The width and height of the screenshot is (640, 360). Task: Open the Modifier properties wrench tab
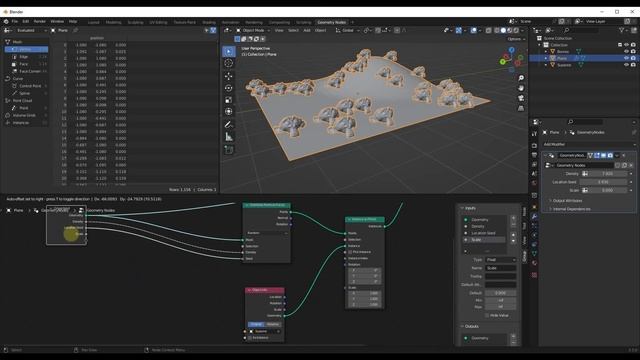(x=534, y=216)
